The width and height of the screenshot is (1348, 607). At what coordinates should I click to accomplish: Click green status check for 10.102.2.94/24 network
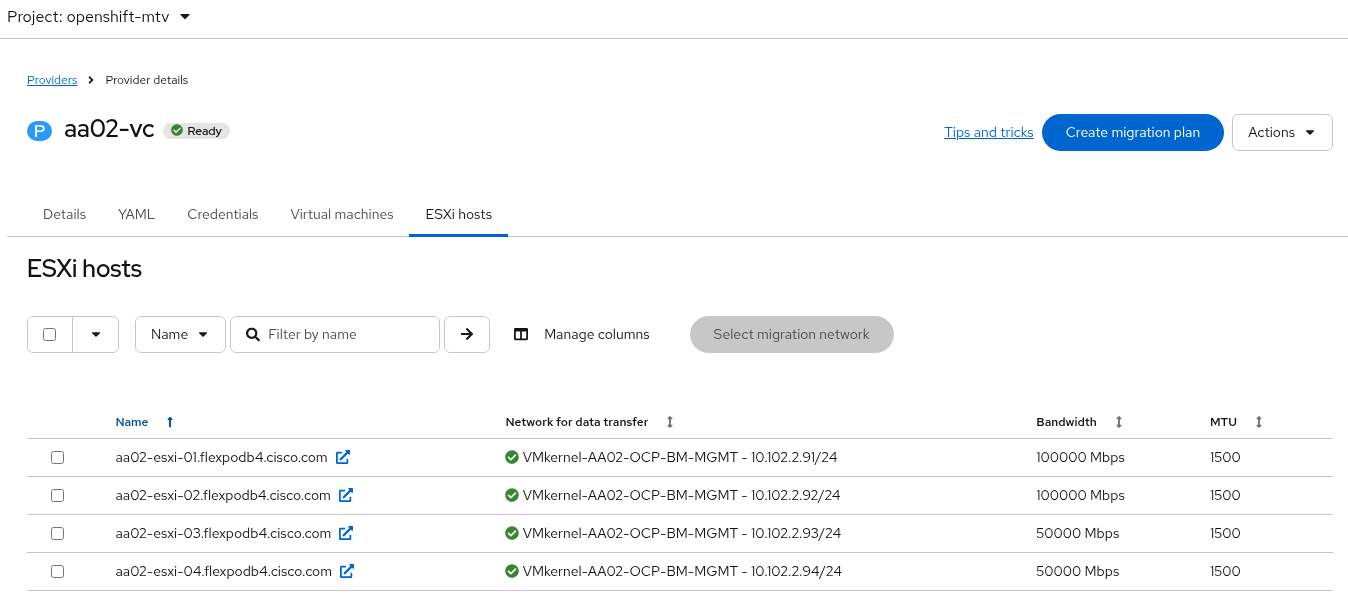pos(512,571)
